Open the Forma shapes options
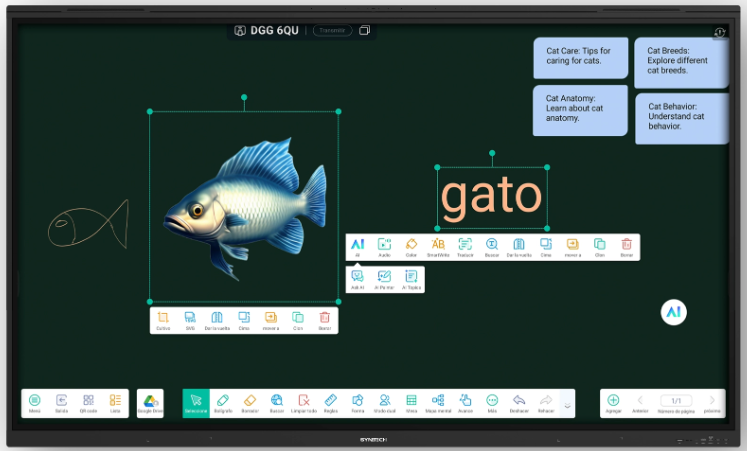Screen dimensions: 747x451 [x=357, y=402]
